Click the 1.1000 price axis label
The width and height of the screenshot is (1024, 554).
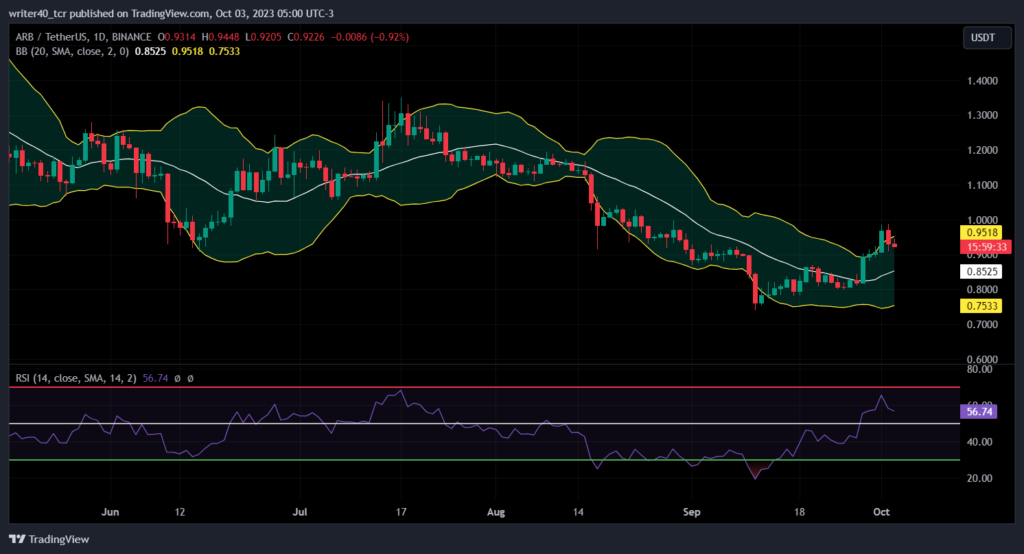click(x=982, y=186)
